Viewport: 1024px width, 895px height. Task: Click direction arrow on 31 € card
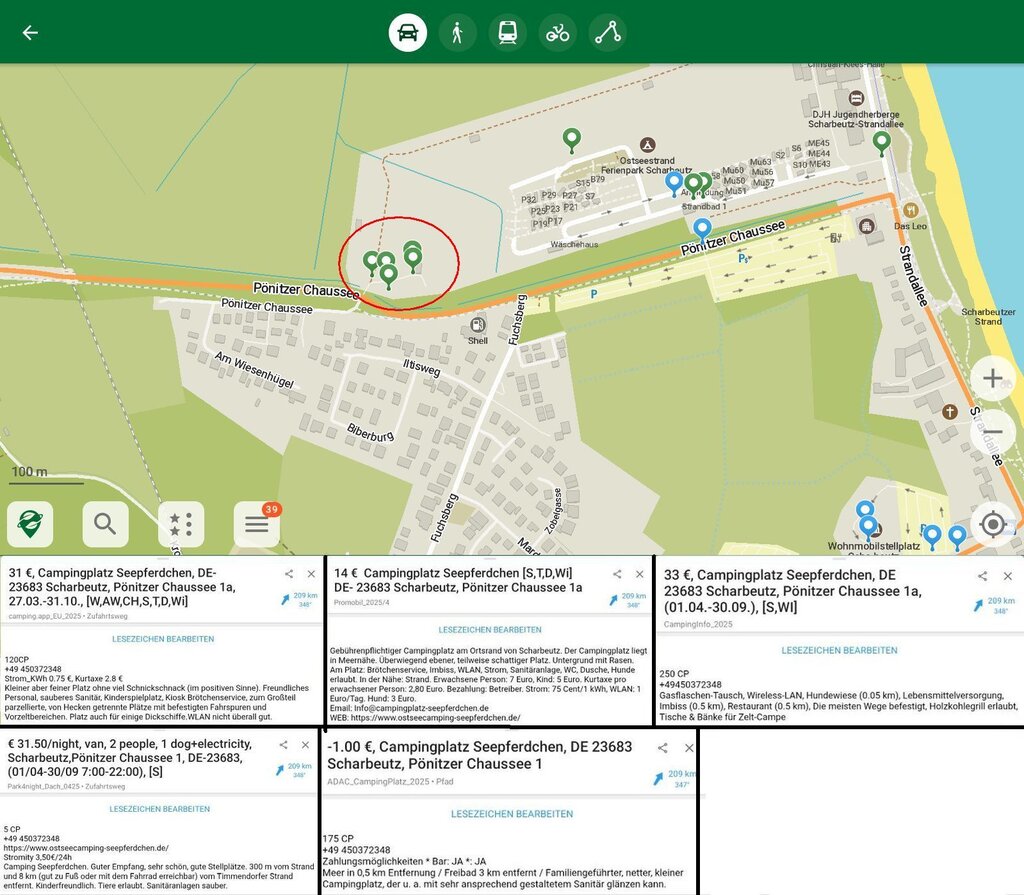point(285,599)
